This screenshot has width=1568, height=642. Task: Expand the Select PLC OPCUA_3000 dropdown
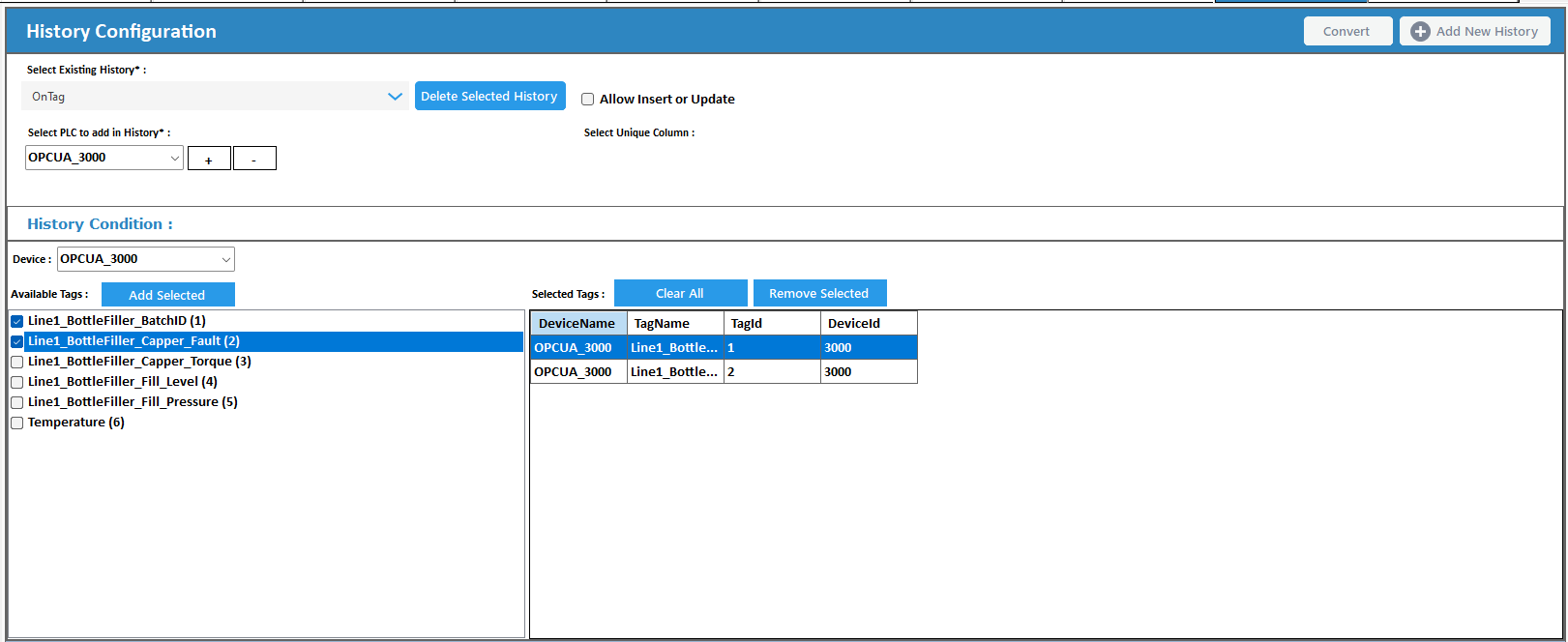tap(175, 158)
